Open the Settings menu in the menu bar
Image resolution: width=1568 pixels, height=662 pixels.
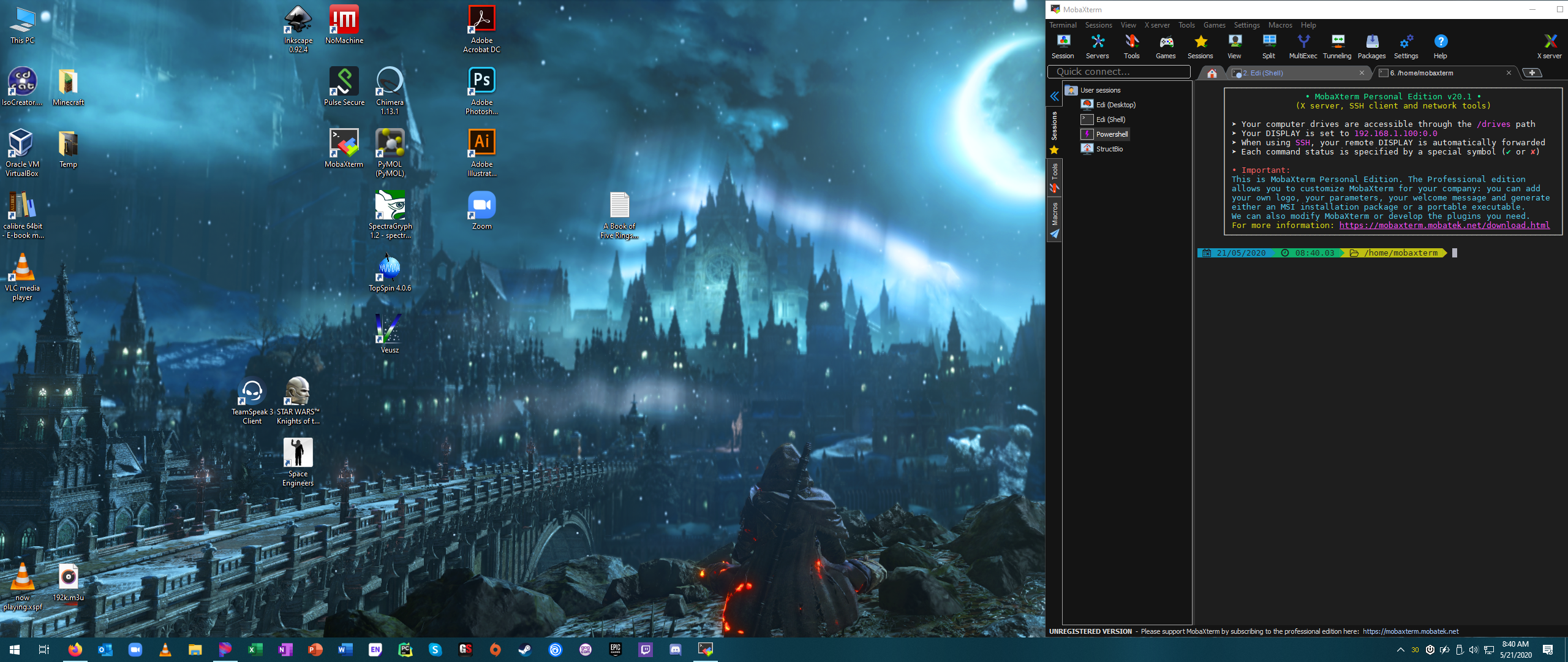coord(1246,25)
